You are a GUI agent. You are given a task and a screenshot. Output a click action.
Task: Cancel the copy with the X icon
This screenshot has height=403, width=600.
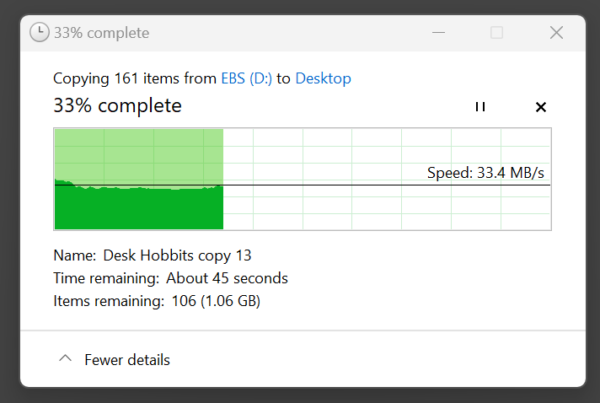pos(541,107)
